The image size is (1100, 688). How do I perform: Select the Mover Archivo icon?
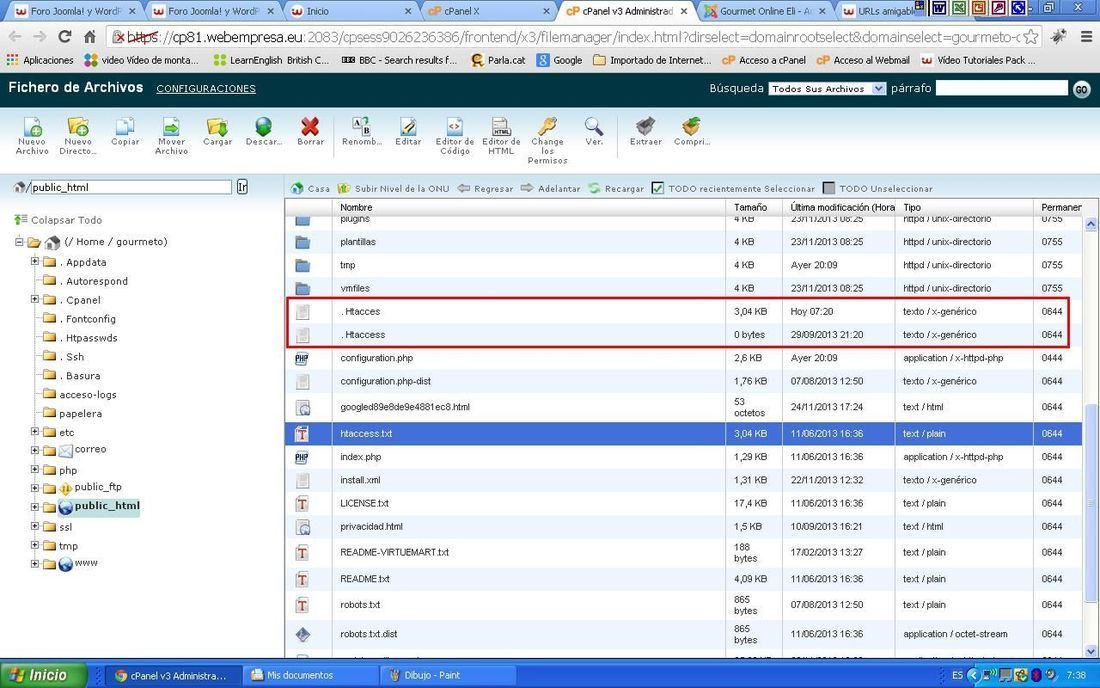coord(171,127)
